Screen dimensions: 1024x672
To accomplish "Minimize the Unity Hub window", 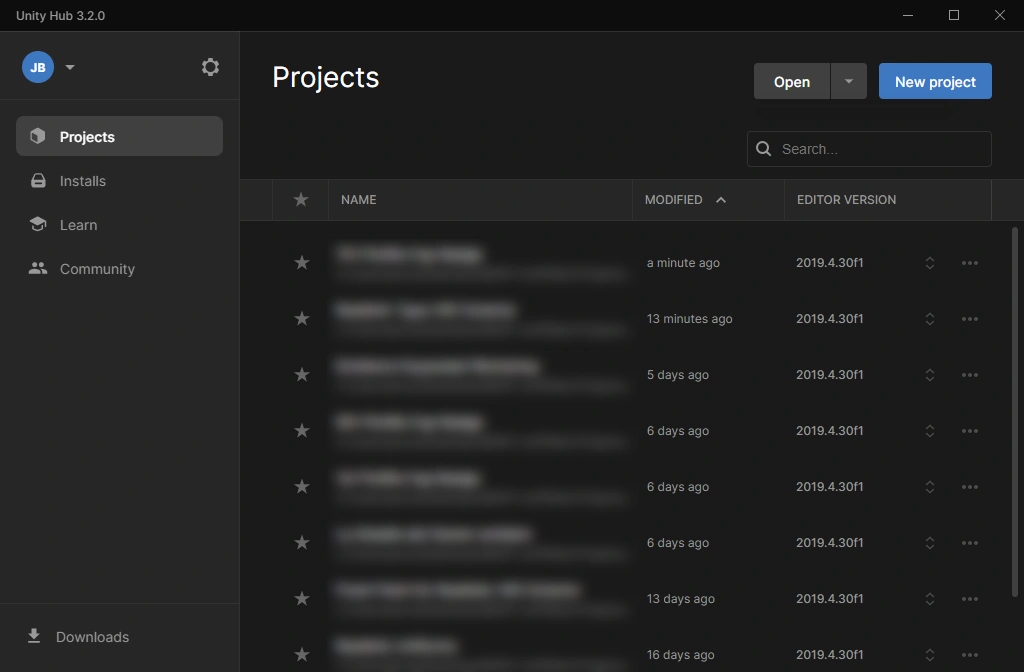I will pyautogui.click(x=908, y=15).
